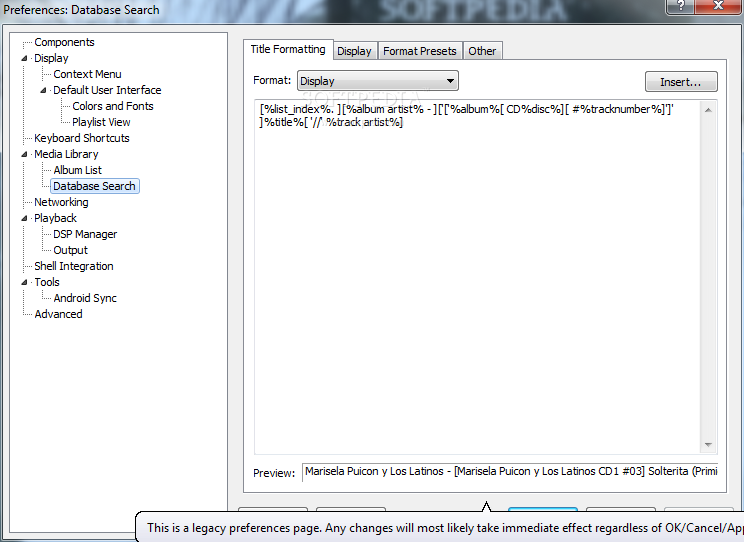This screenshot has height=542, width=744.
Task: Collapse the Media Library branch
Action: tap(24, 154)
